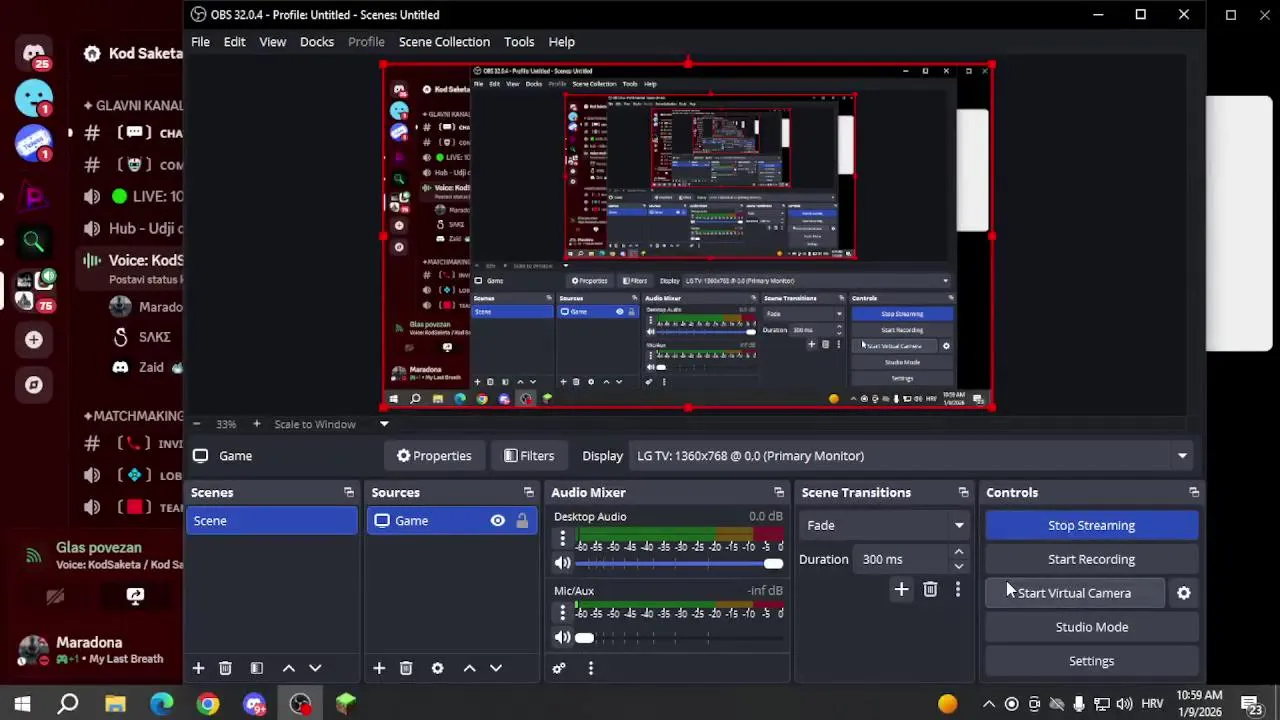Increase transition duration stepper up

click(x=958, y=553)
